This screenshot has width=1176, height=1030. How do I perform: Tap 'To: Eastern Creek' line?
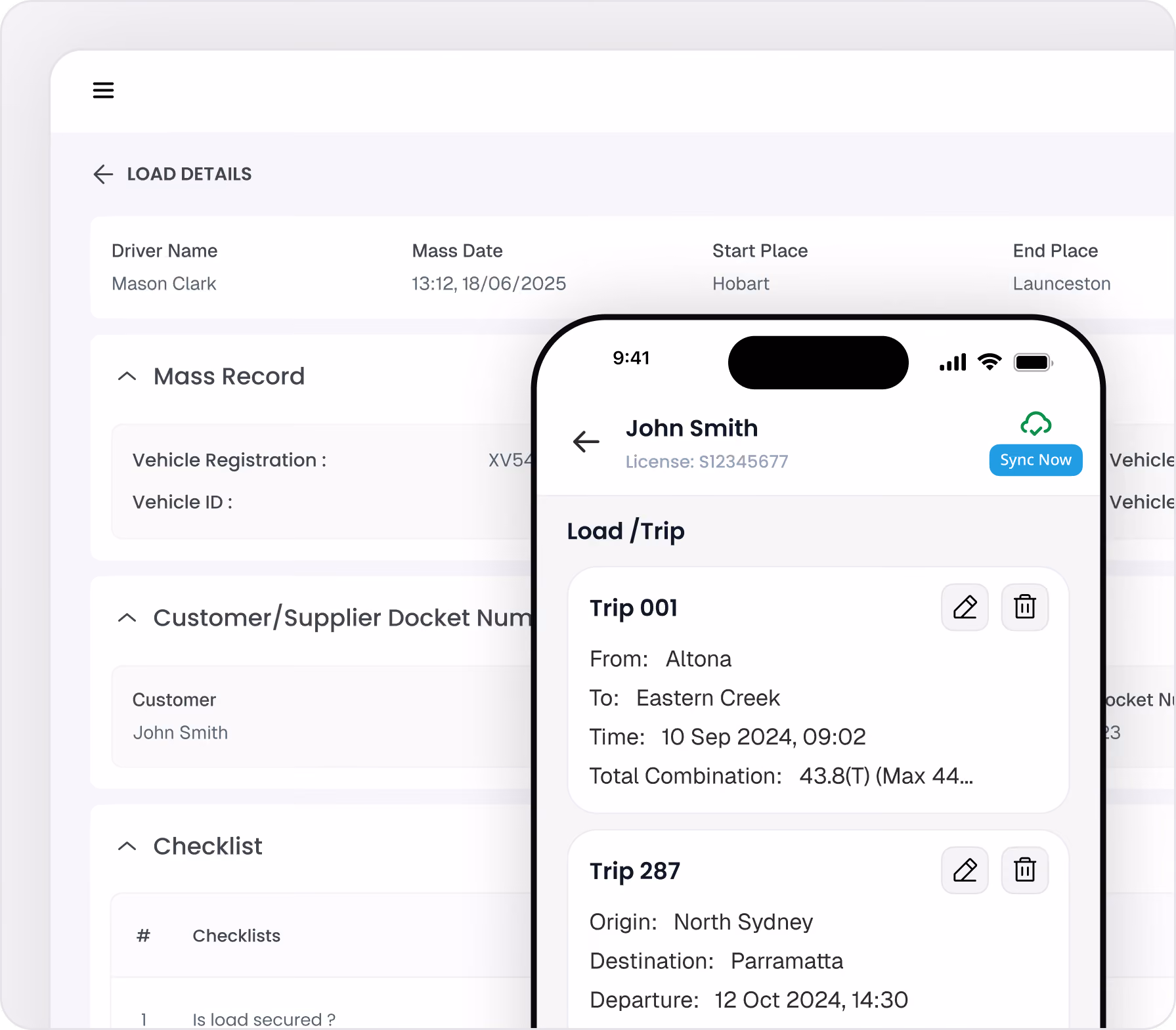(x=684, y=698)
